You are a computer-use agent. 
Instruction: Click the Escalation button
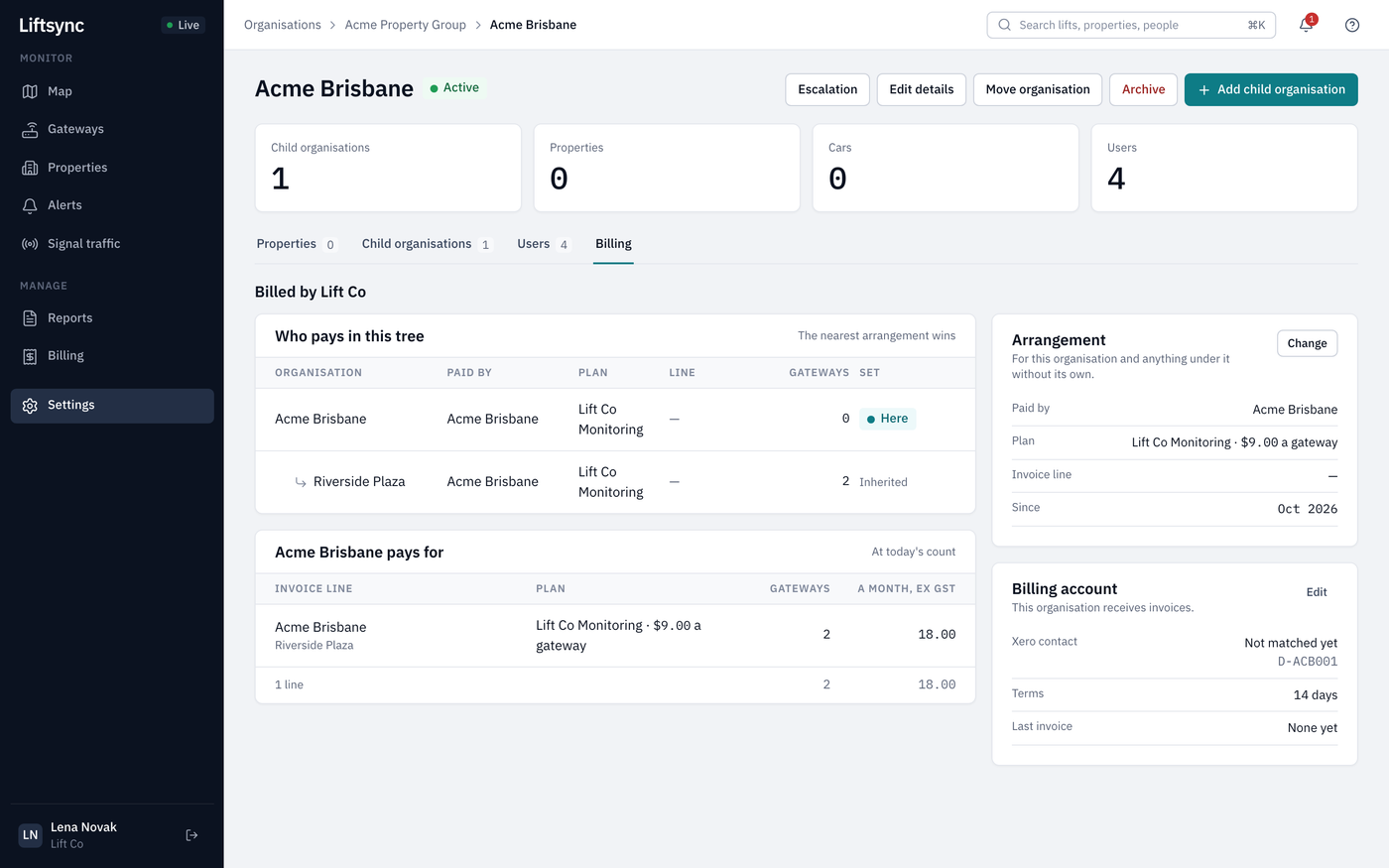coord(827,89)
